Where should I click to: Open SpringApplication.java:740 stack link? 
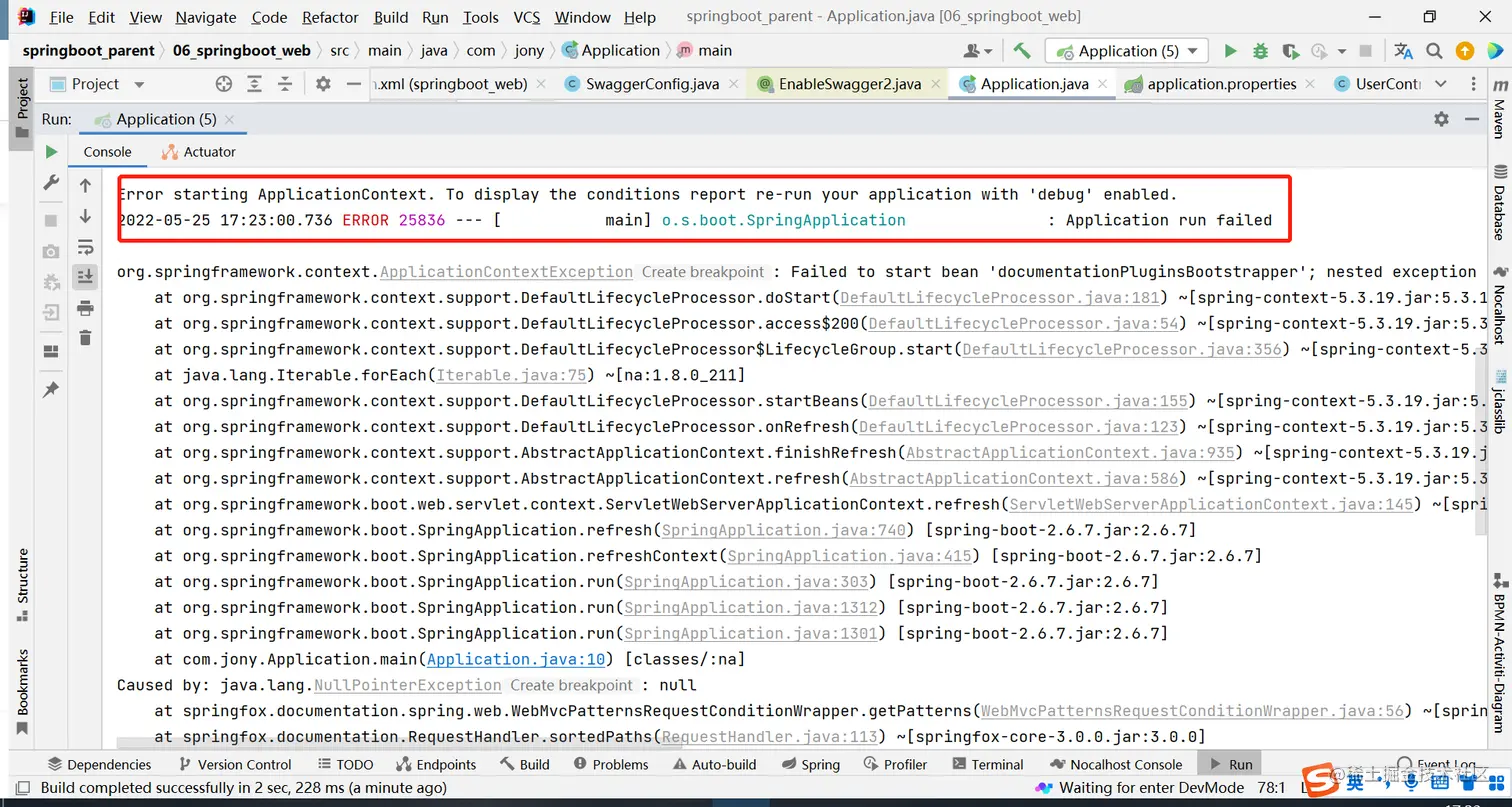click(x=784, y=530)
